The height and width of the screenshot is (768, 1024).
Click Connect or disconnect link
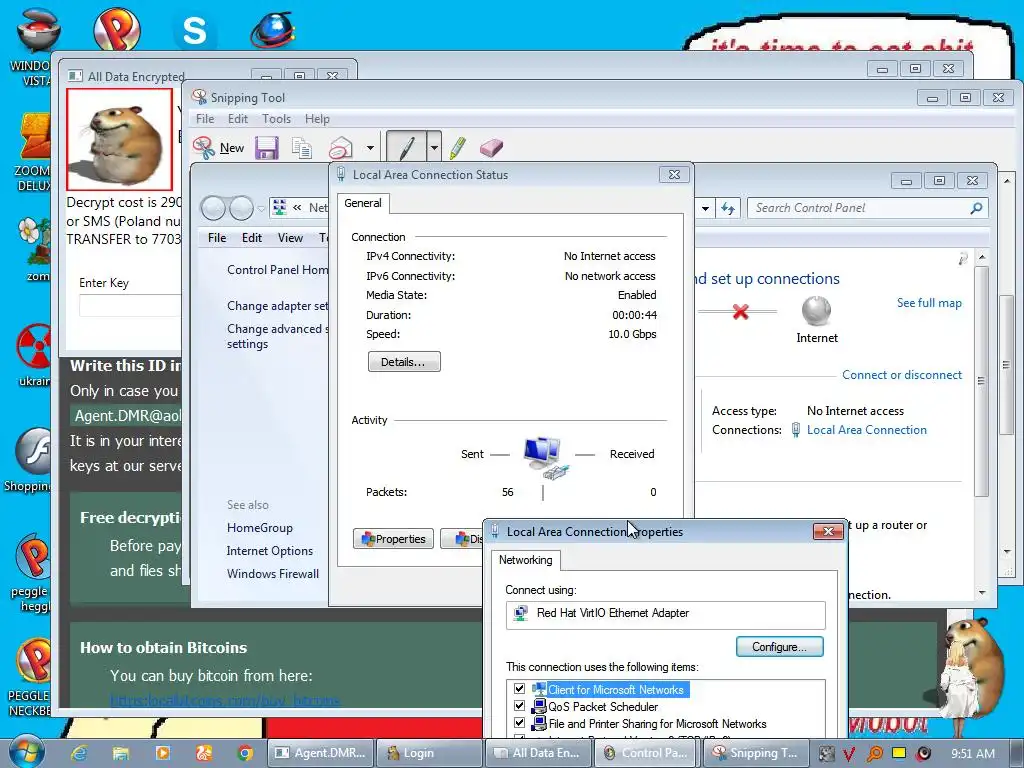coord(901,375)
